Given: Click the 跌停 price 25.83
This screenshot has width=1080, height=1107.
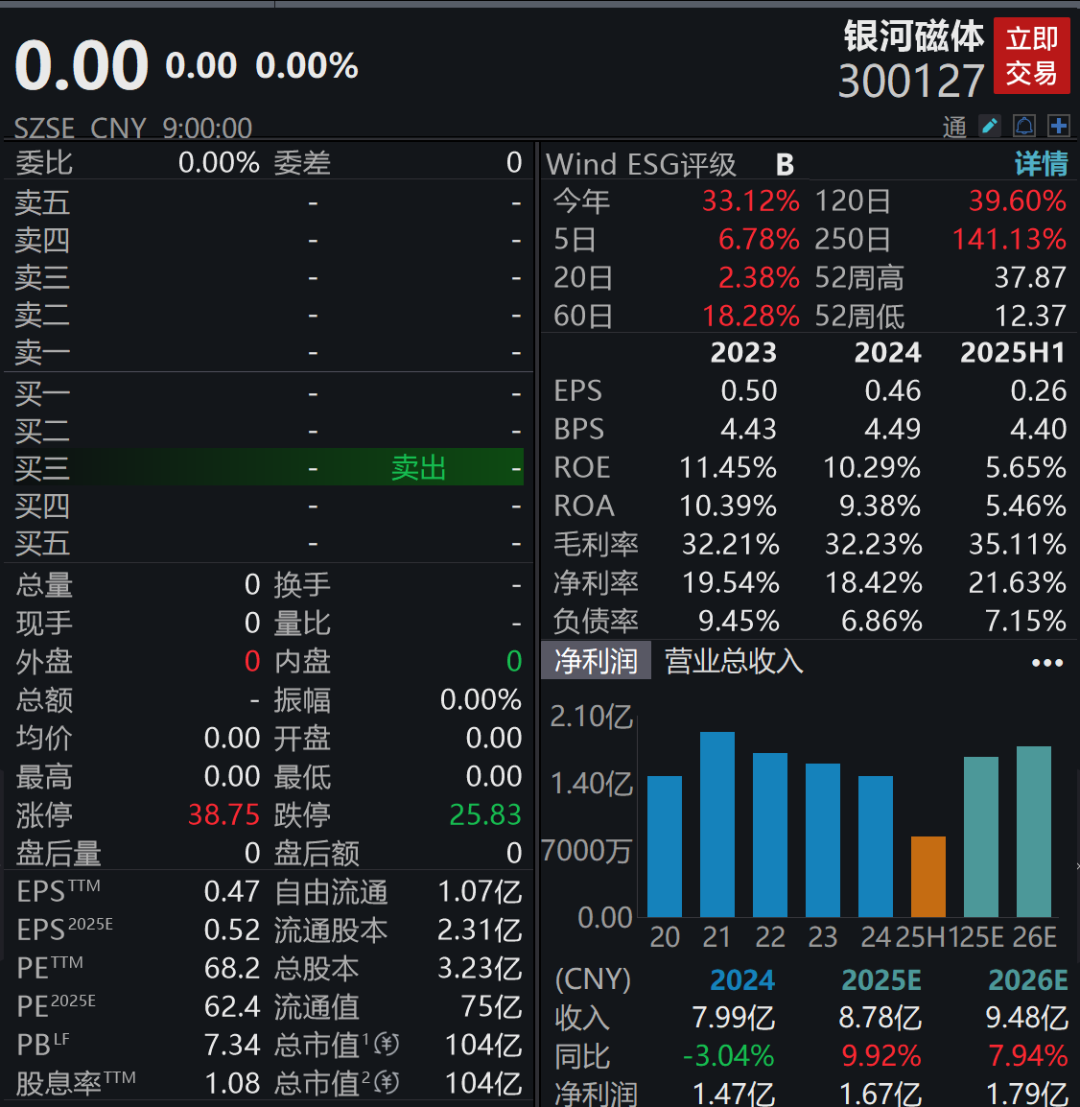Looking at the screenshot, I should 485,815.
